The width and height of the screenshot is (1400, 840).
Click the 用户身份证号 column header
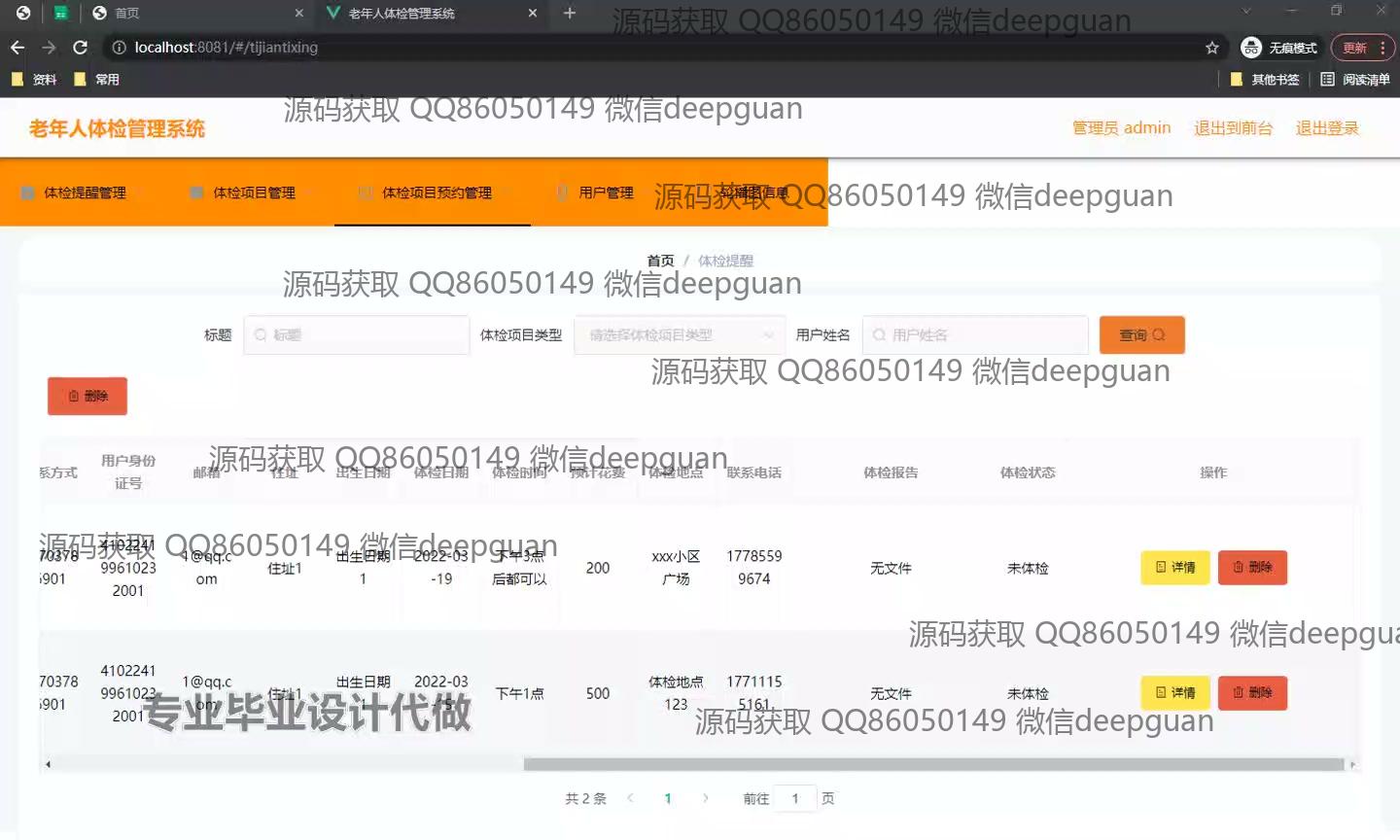(128, 472)
